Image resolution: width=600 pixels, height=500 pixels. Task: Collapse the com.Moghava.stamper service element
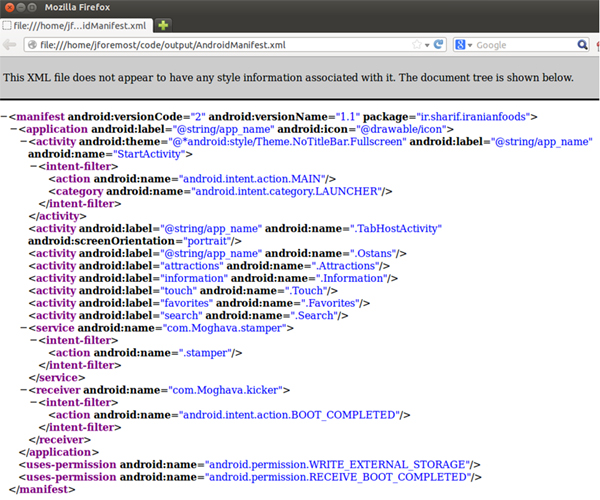(24, 328)
